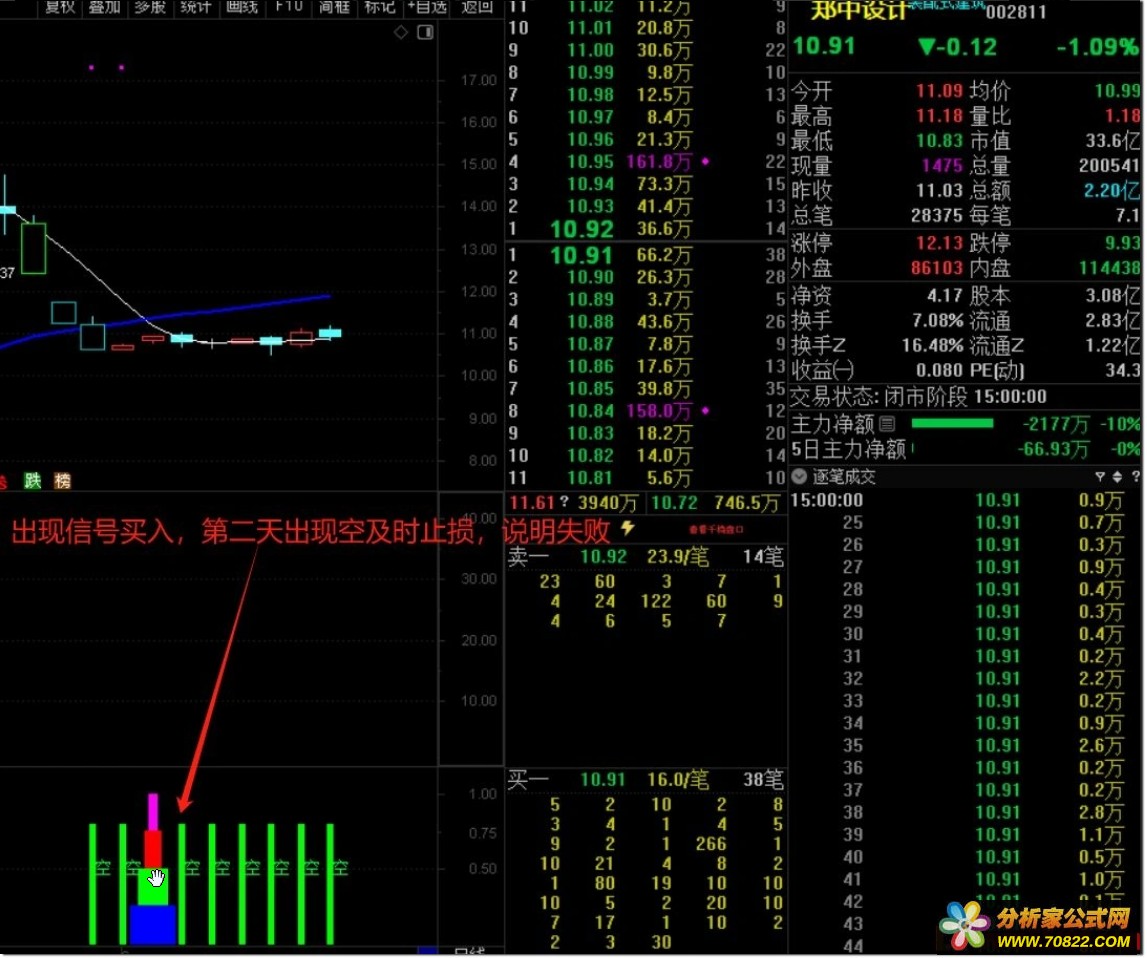Select the 多股 multi-stock view

click(x=150, y=7)
